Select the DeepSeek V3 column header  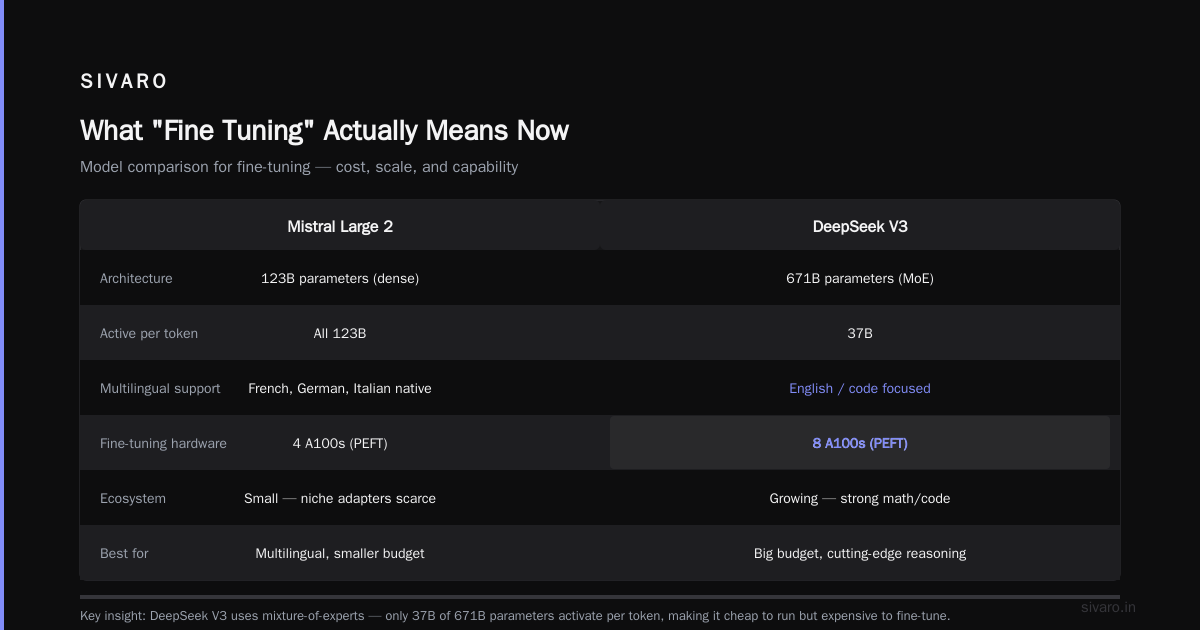(860, 227)
